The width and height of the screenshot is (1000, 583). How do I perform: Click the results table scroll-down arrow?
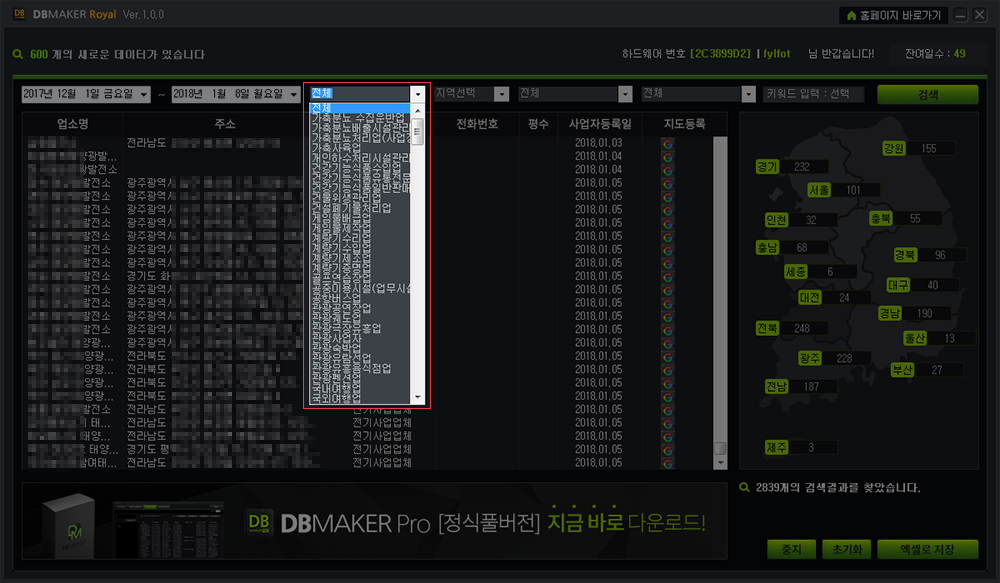[720, 462]
